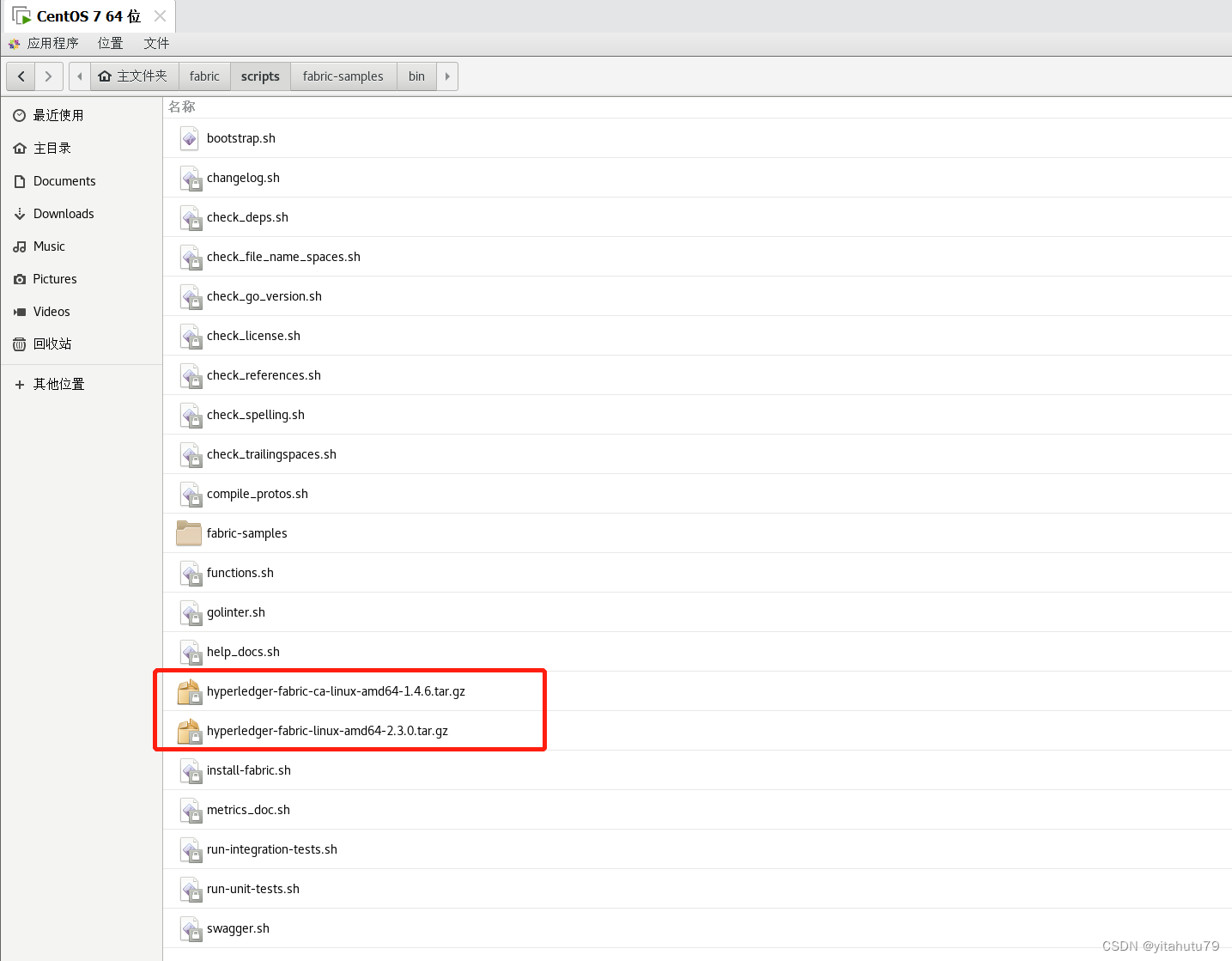The width and height of the screenshot is (1232, 961).
Task: Open 主目录 in the sidebar
Action: [x=82, y=148]
